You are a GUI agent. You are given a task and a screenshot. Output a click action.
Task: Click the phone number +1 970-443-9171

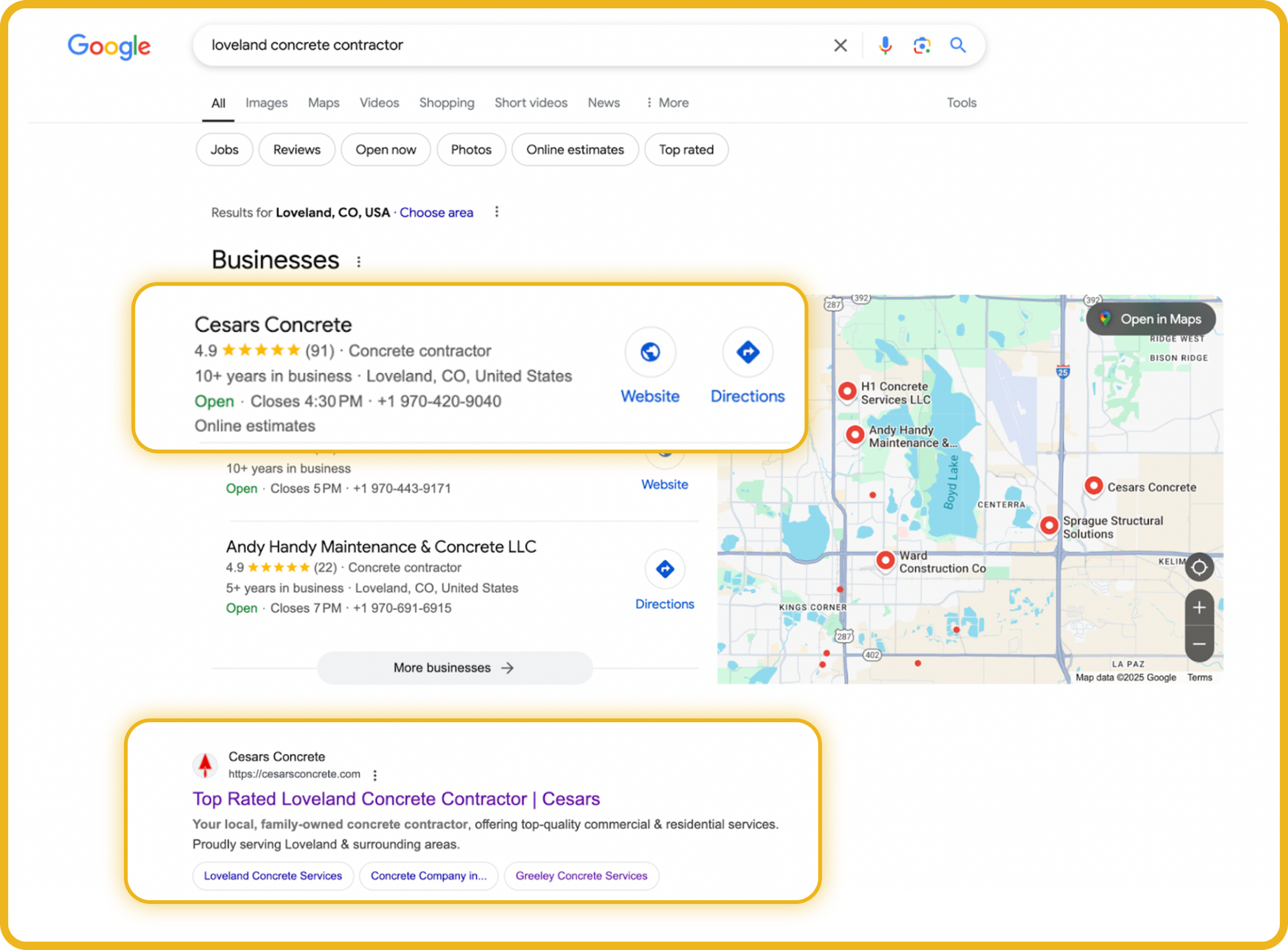click(x=402, y=488)
